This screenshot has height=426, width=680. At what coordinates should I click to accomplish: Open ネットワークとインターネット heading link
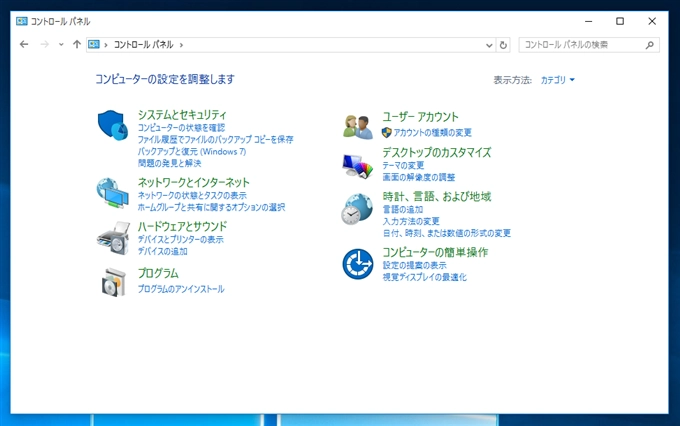pyautogui.click(x=193, y=182)
